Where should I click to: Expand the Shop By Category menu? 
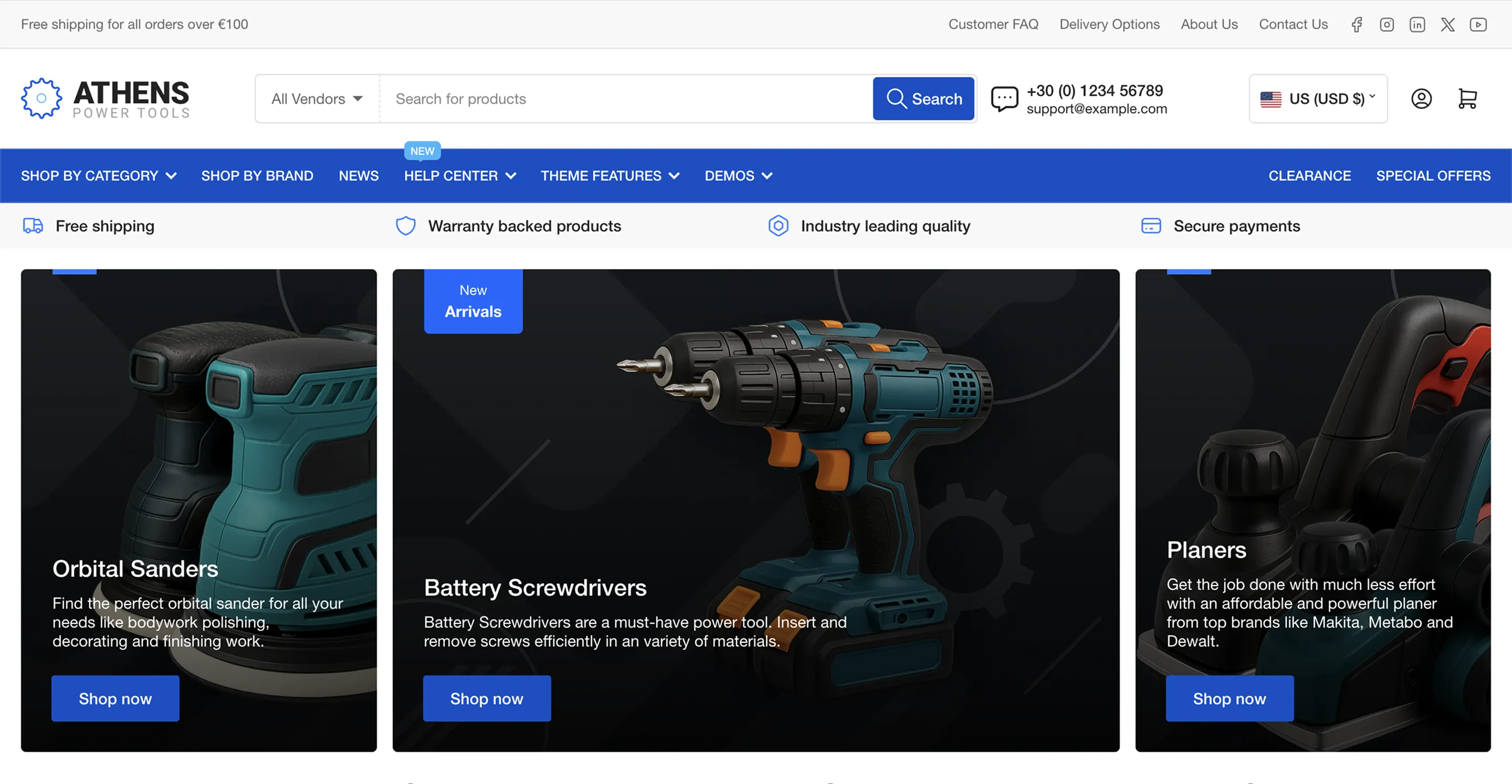[99, 176]
